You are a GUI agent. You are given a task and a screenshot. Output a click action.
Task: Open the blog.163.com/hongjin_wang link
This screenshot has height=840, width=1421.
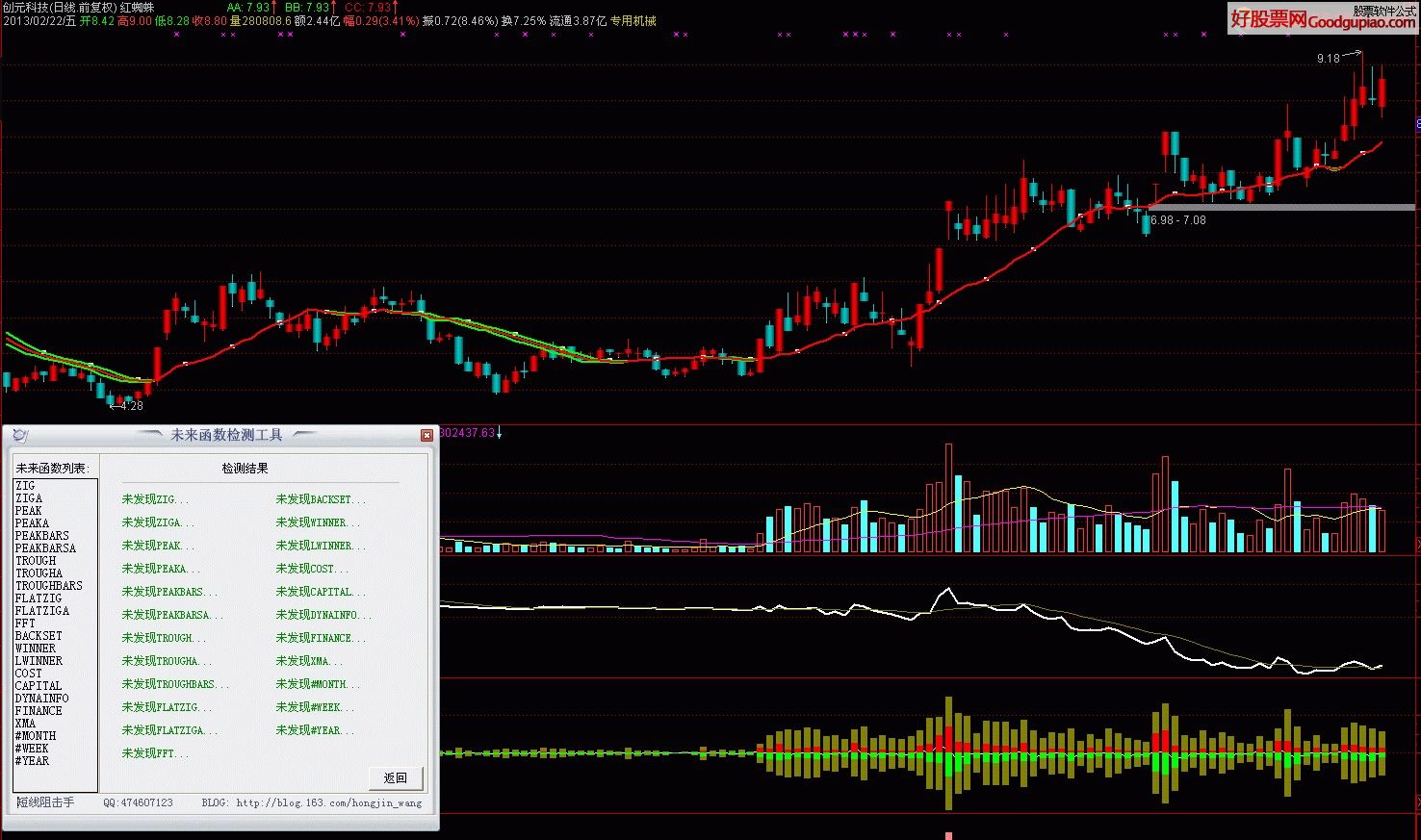pyautogui.click(x=329, y=802)
